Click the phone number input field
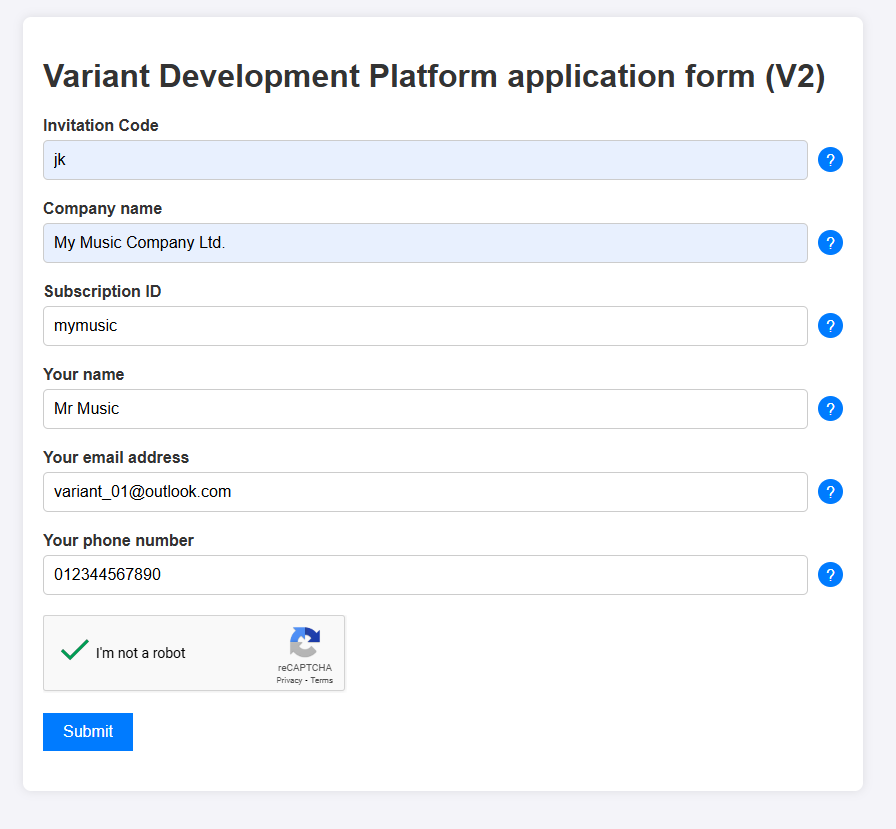Screen dimensions: 896x829 [x=425, y=575]
